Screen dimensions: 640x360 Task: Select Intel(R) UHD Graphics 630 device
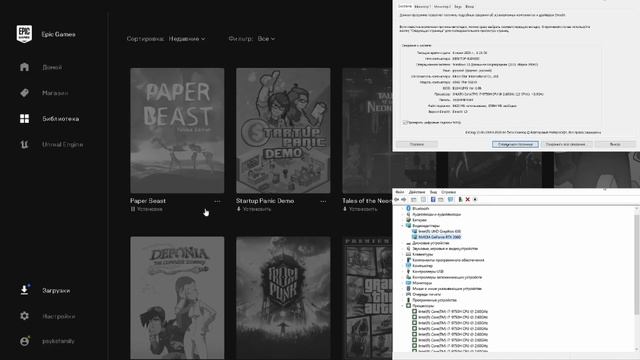(x=436, y=231)
